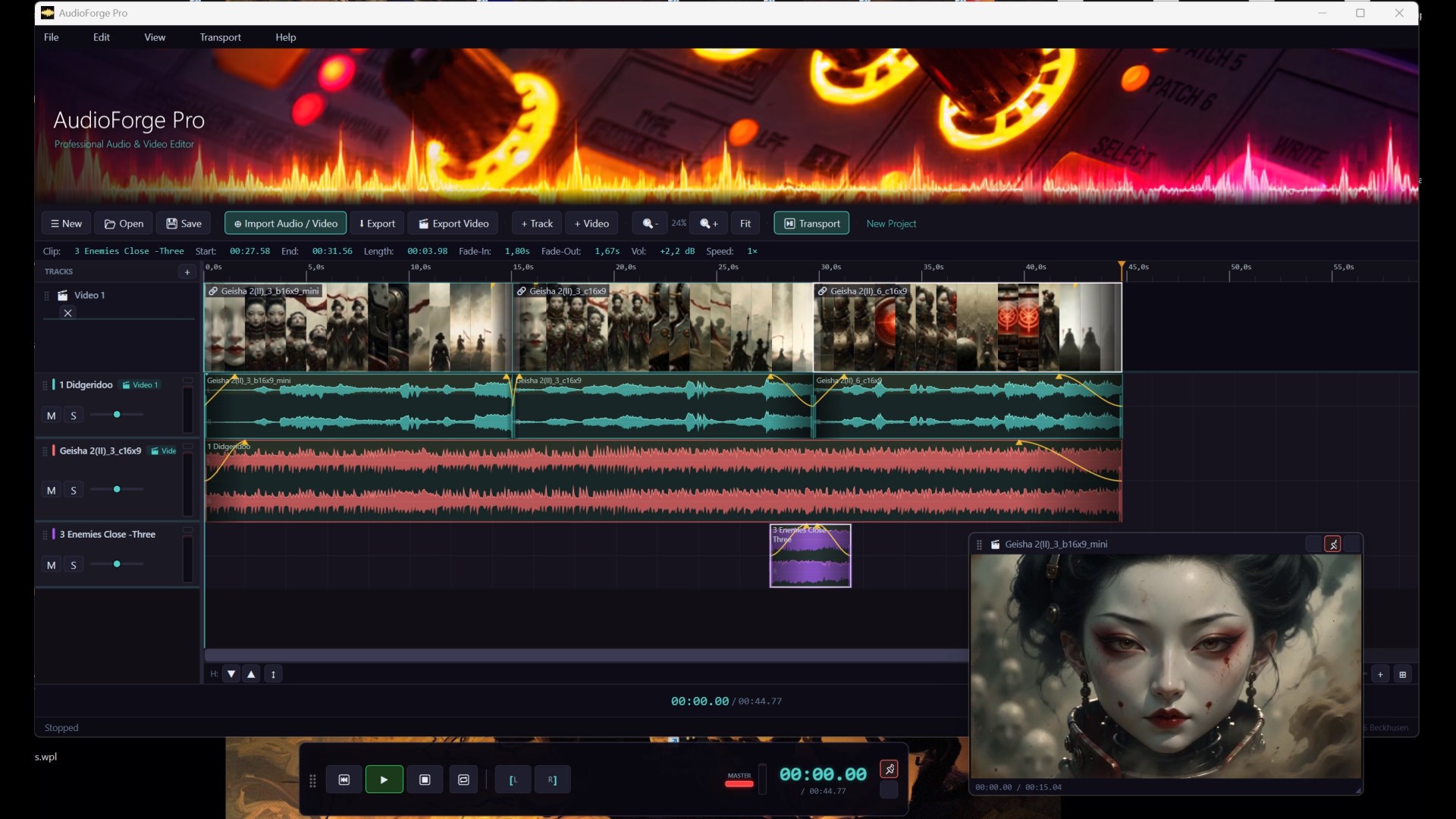The width and height of the screenshot is (1456, 819).
Task: Adjust the 3 Enemies Close -Three volume slider
Action: [x=117, y=564]
